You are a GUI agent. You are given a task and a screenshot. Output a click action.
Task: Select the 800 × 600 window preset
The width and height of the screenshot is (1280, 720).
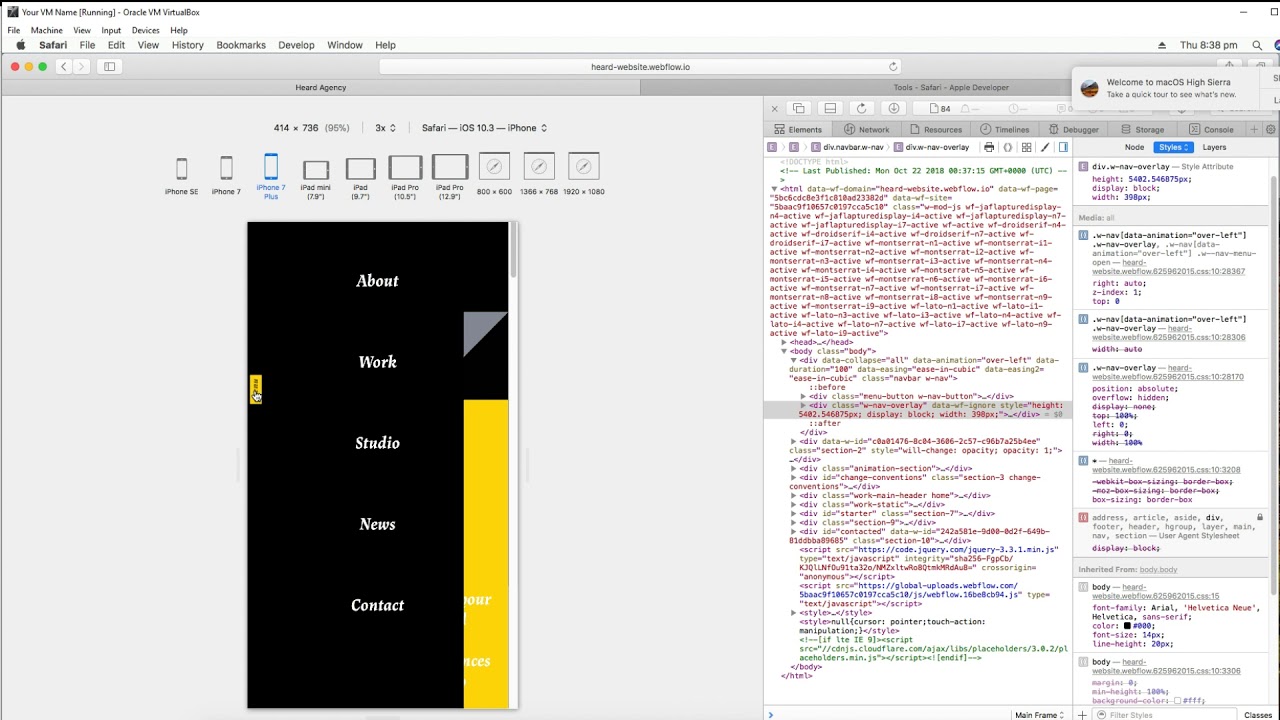point(494,174)
